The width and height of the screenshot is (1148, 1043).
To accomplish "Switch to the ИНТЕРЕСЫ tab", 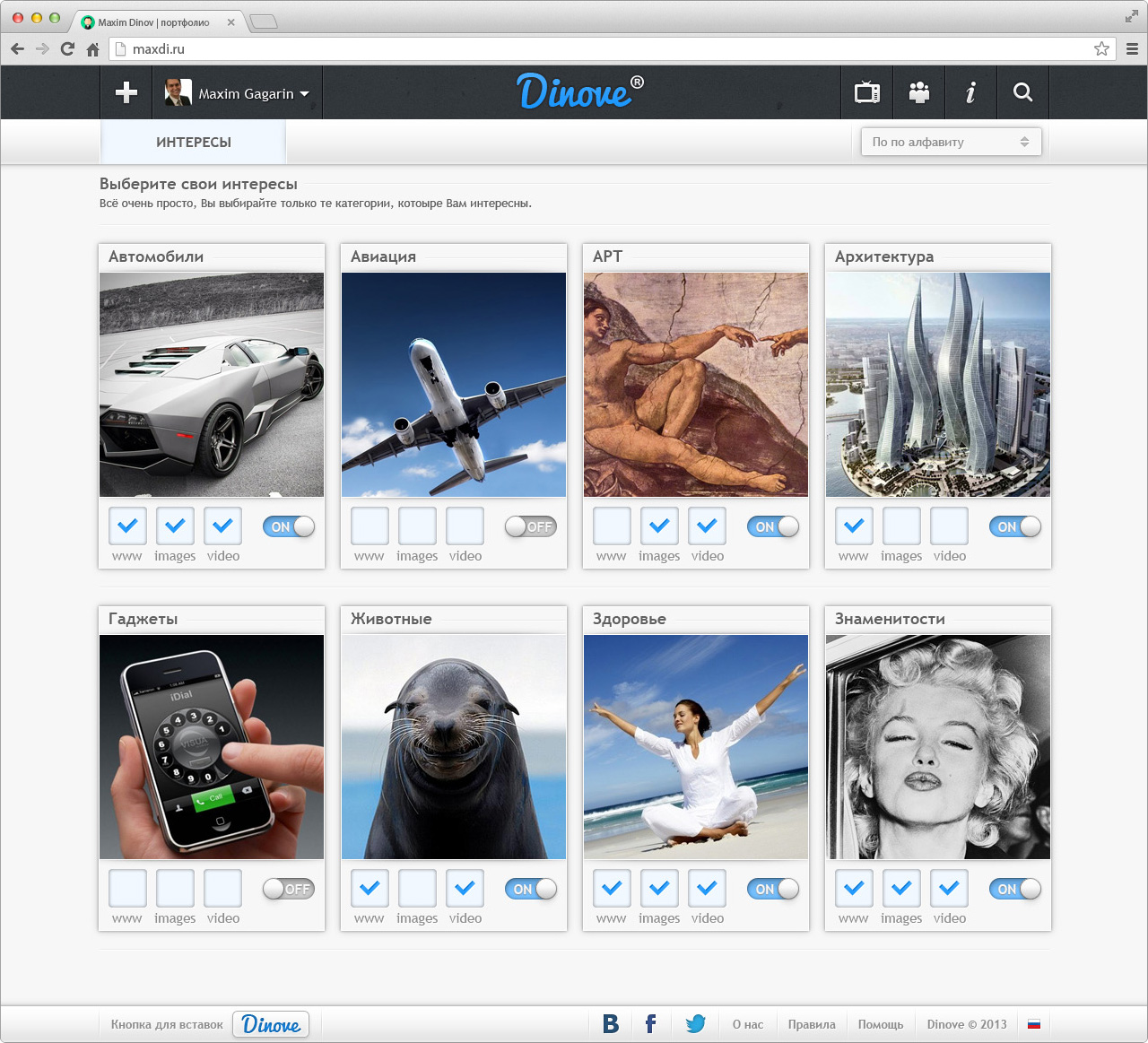I will [194, 143].
